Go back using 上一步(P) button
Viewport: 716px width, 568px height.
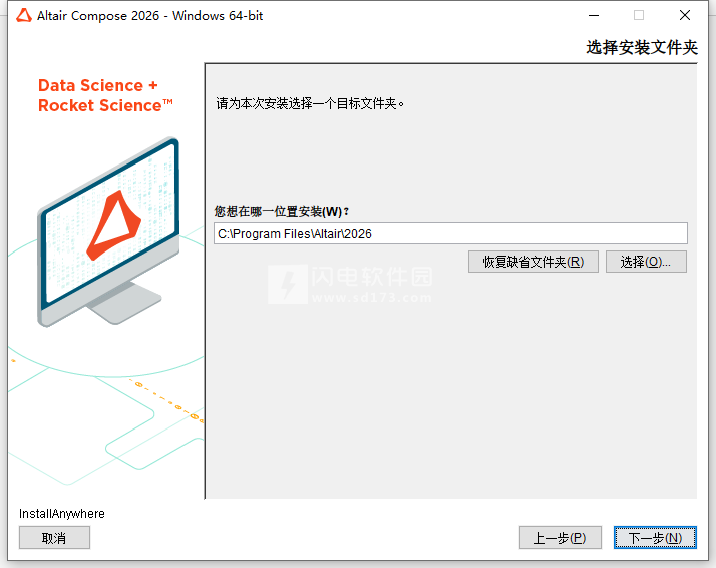pyautogui.click(x=560, y=538)
